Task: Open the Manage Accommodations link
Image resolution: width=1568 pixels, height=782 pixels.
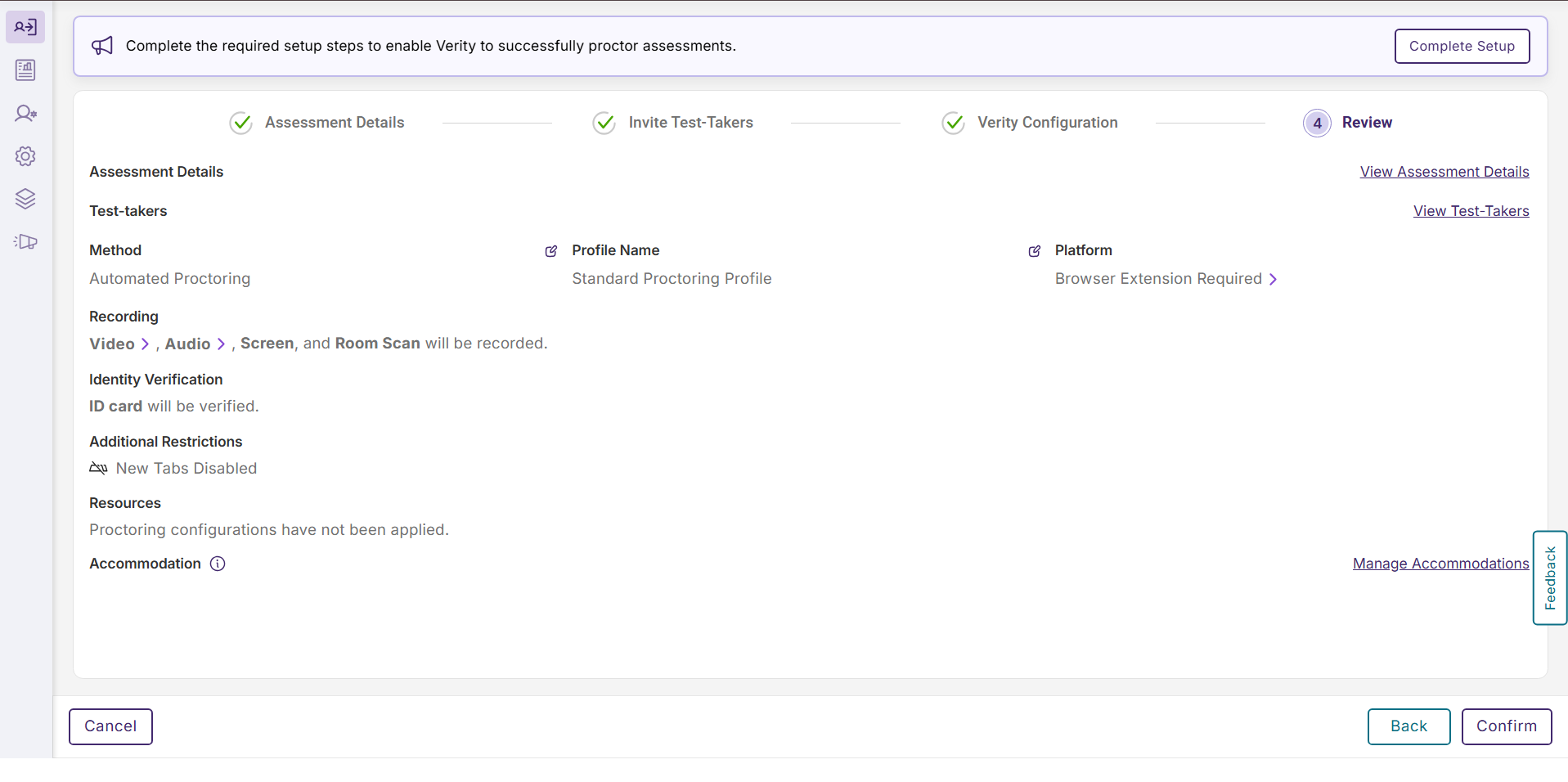Action: (1441, 564)
